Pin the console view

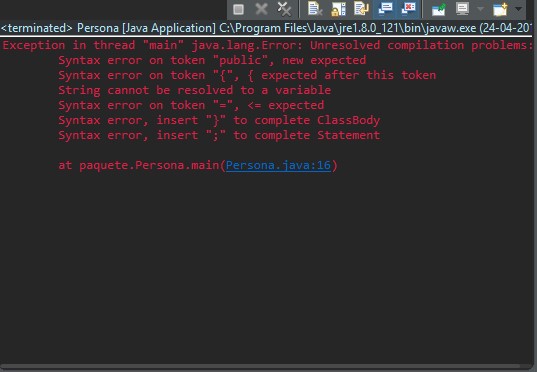coord(439,9)
